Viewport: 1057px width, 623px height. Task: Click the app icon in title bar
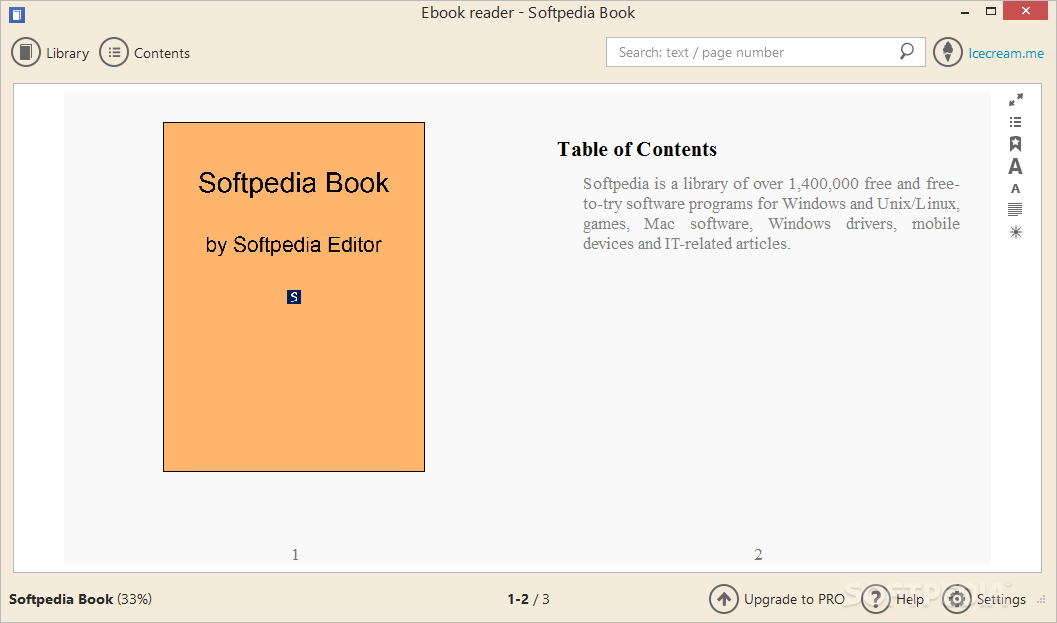click(x=17, y=13)
